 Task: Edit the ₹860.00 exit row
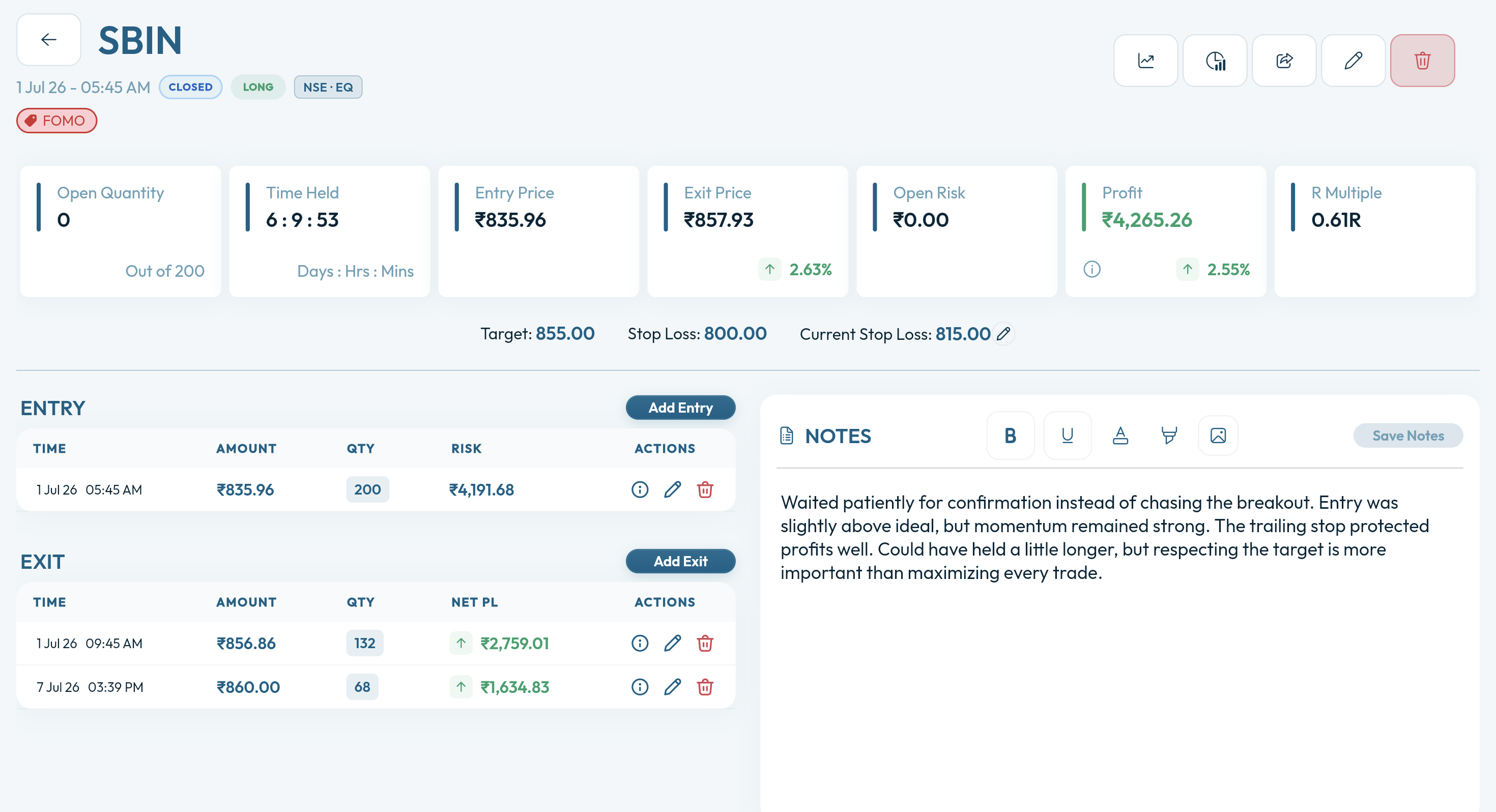[672, 687]
